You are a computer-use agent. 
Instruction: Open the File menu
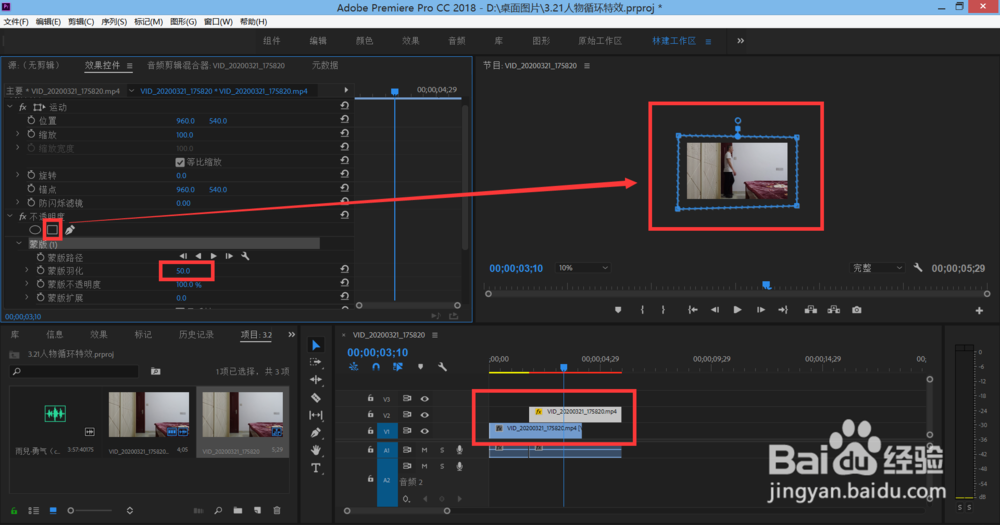[x=16, y=22]
